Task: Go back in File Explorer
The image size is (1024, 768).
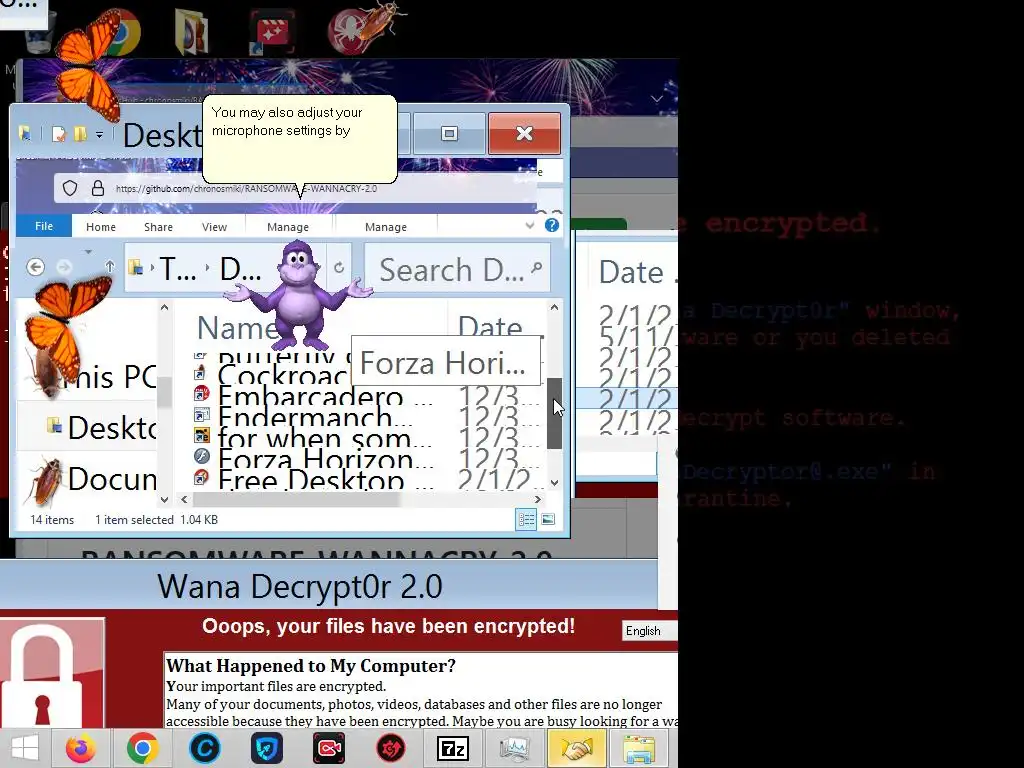Action: pos(36,267)
